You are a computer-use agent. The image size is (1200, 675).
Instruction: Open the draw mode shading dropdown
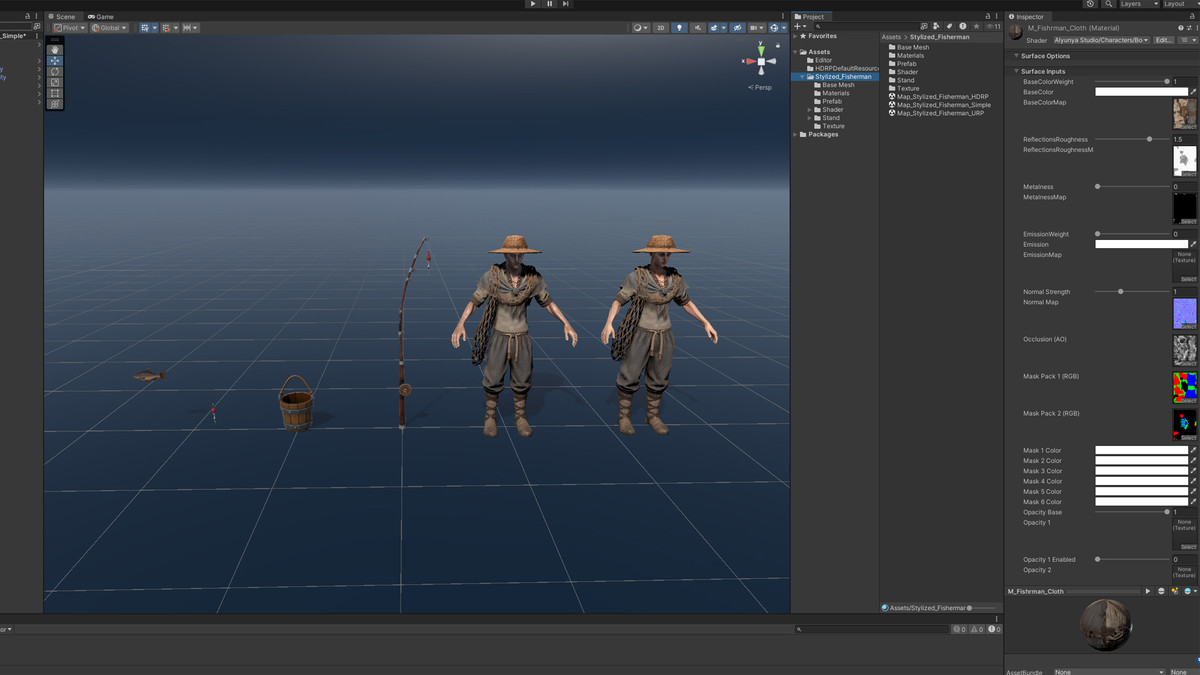640,28
